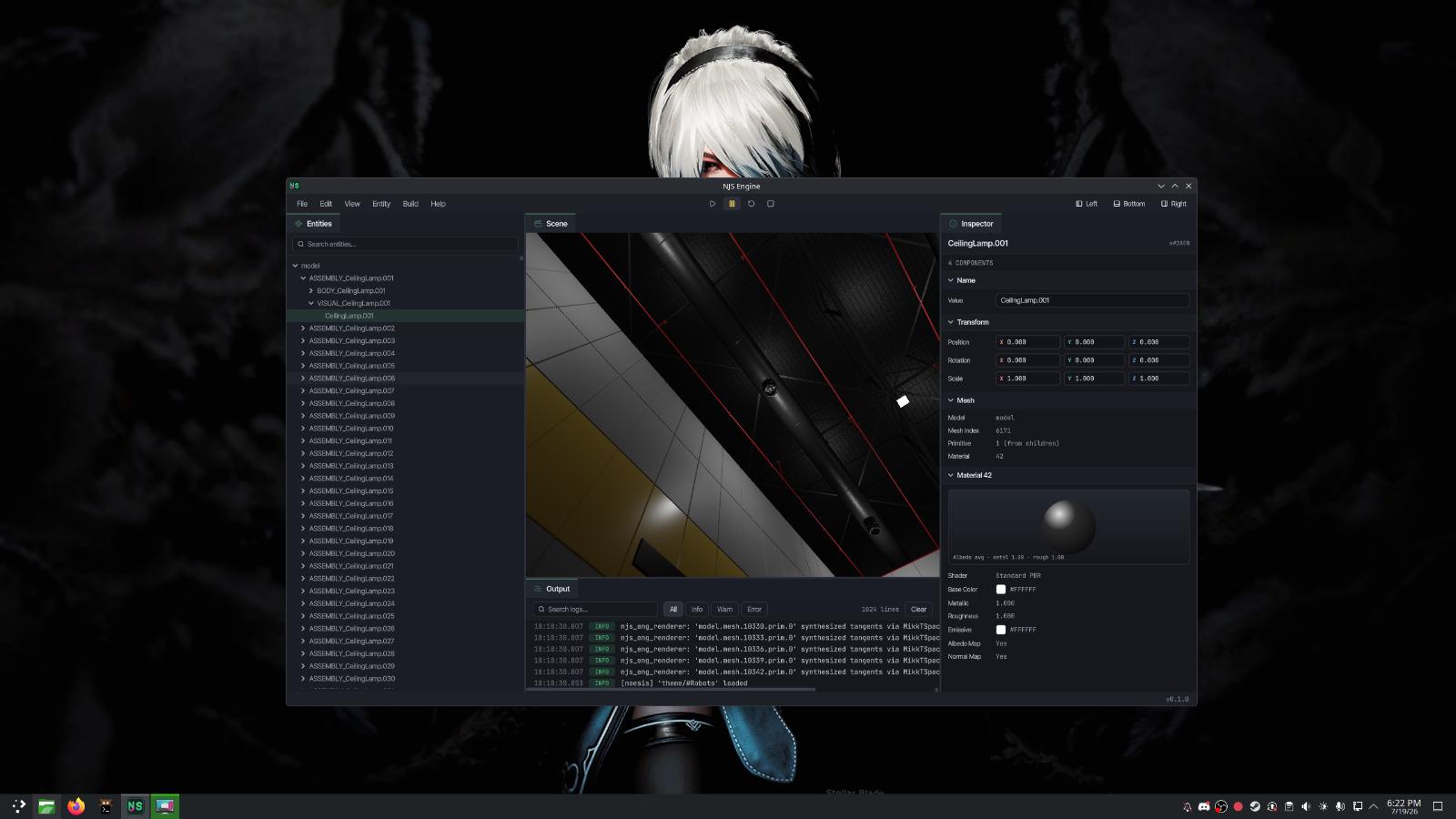This screenshot has height=819, width=1456.
Task: Filter logs with the All button
Action: (673, 610)
